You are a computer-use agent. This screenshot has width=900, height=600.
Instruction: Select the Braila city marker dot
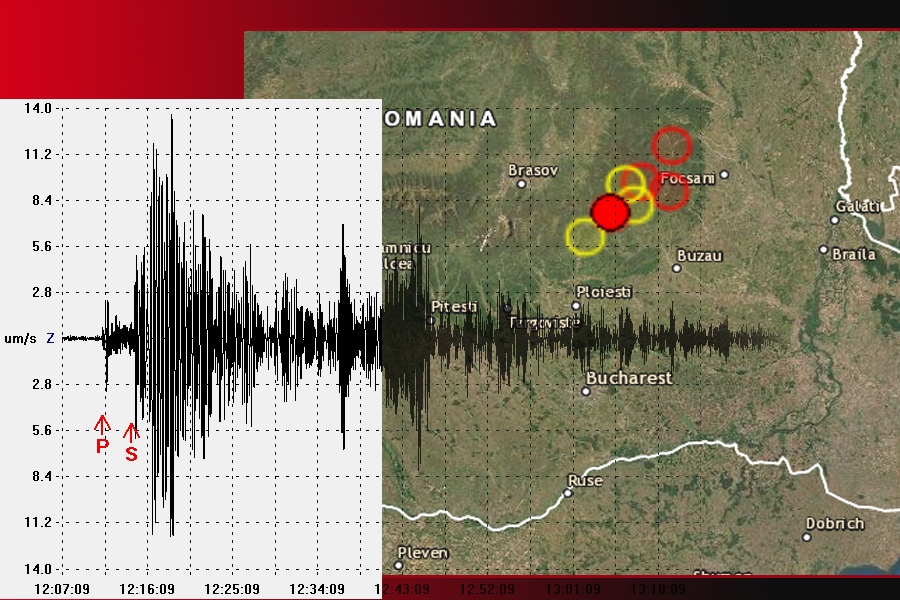(x=823, y=250)
